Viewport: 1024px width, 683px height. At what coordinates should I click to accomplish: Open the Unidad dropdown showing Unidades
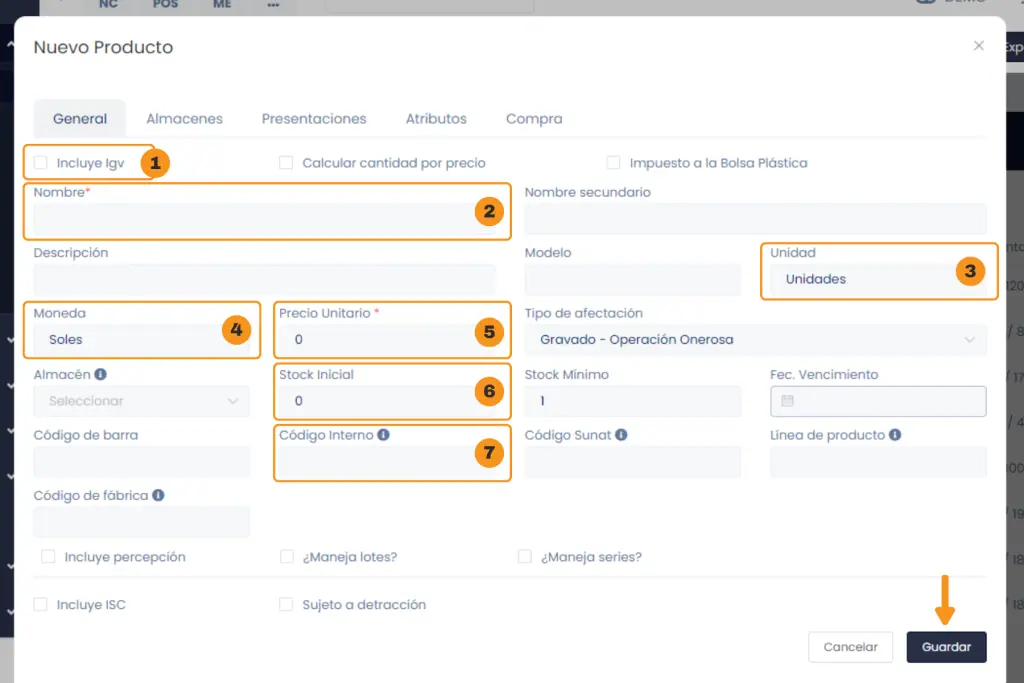pos(878,279)
